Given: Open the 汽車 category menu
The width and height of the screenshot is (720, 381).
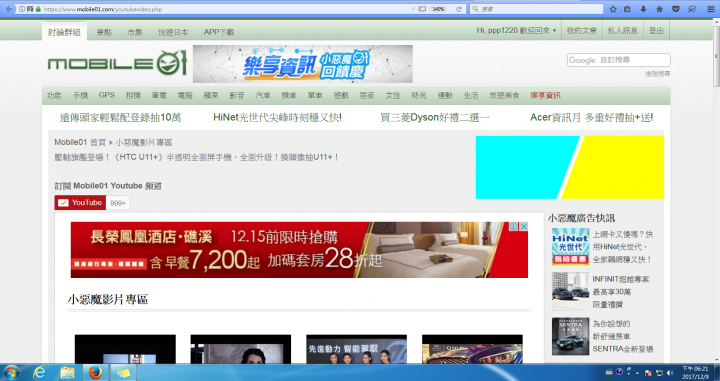Looking at the screenshot, I should [x=263, y=95].
